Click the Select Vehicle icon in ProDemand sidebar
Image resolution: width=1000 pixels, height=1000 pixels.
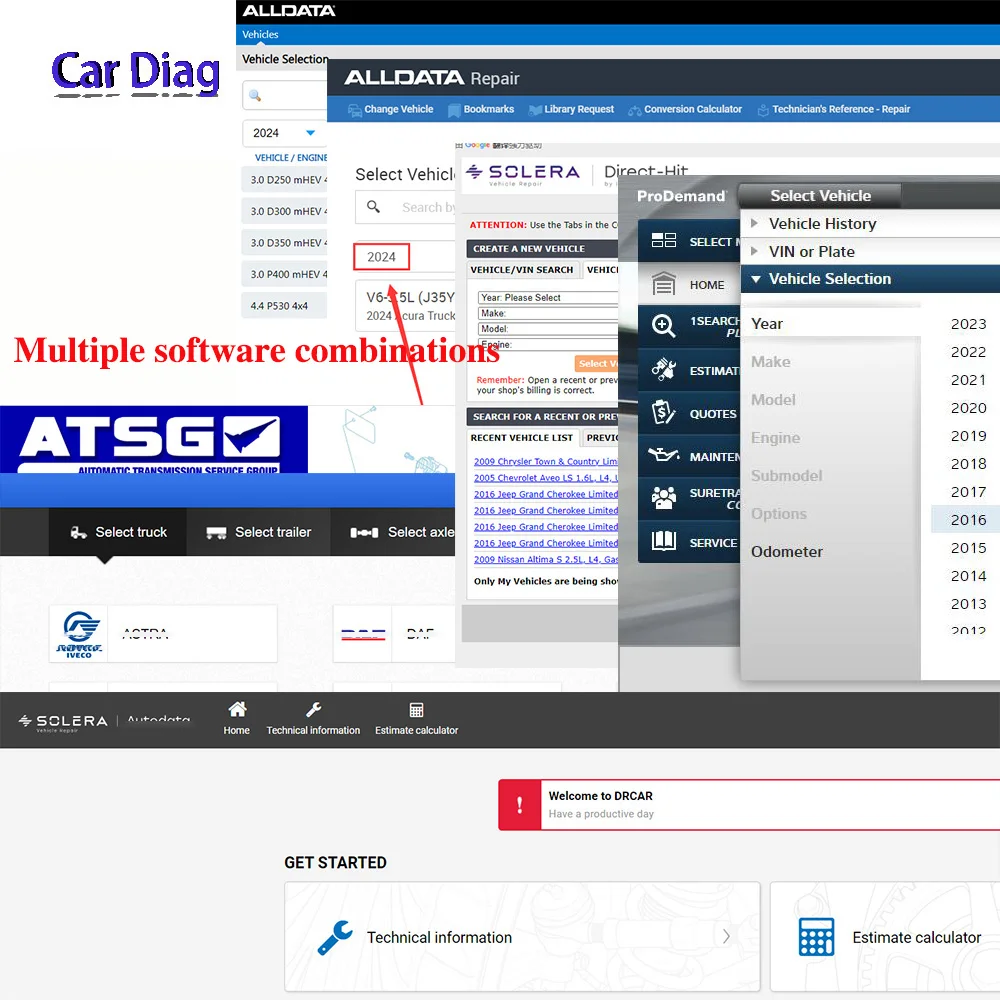tap(664, 240)
